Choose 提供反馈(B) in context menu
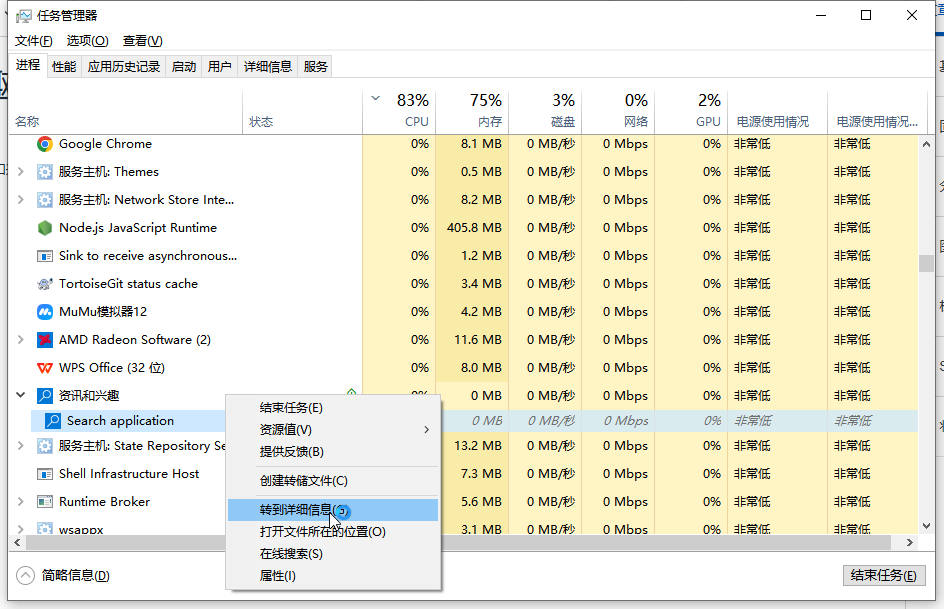This screenshot has height=609, width=944. click(x=332, y=452)
